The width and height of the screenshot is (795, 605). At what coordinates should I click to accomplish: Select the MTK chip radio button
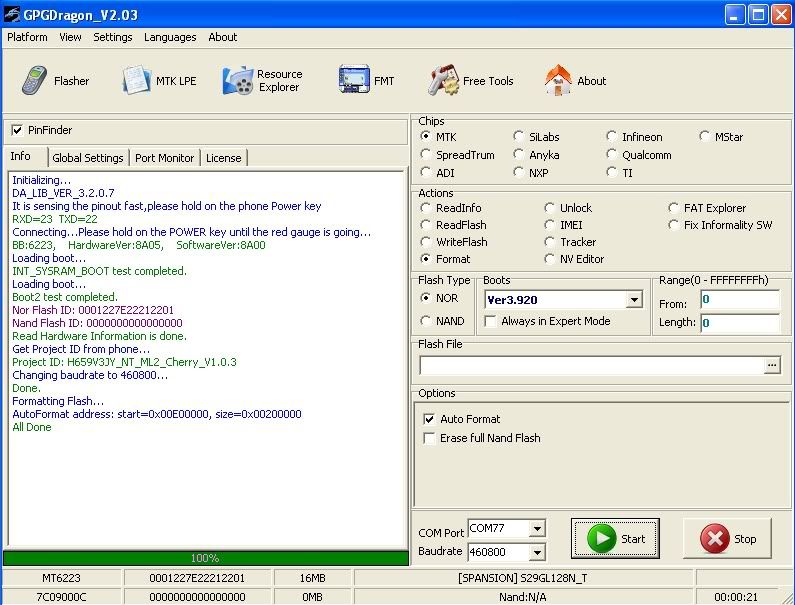click(x=426, y=136)
